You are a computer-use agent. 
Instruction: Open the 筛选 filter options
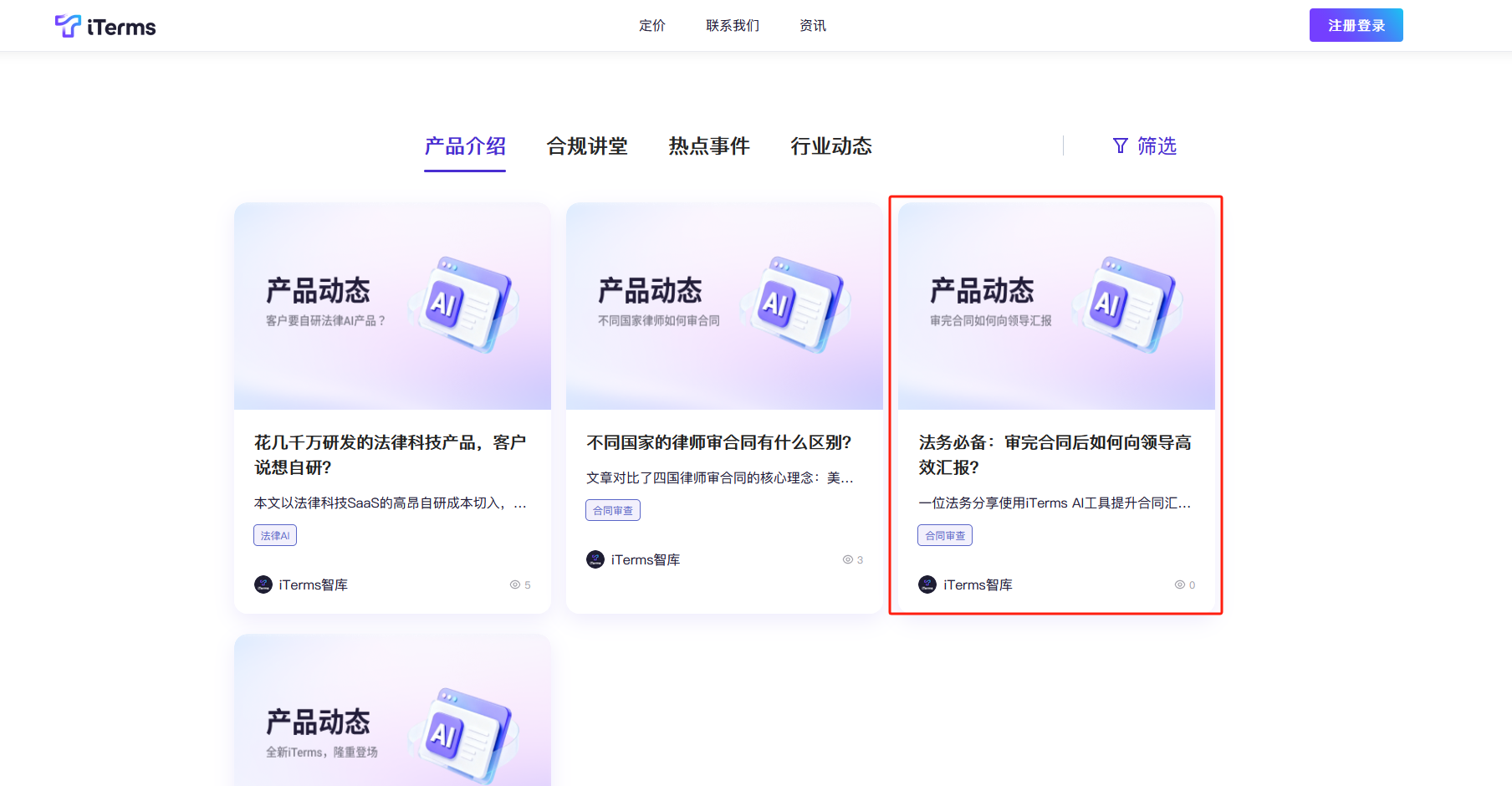click(1157, 146)
